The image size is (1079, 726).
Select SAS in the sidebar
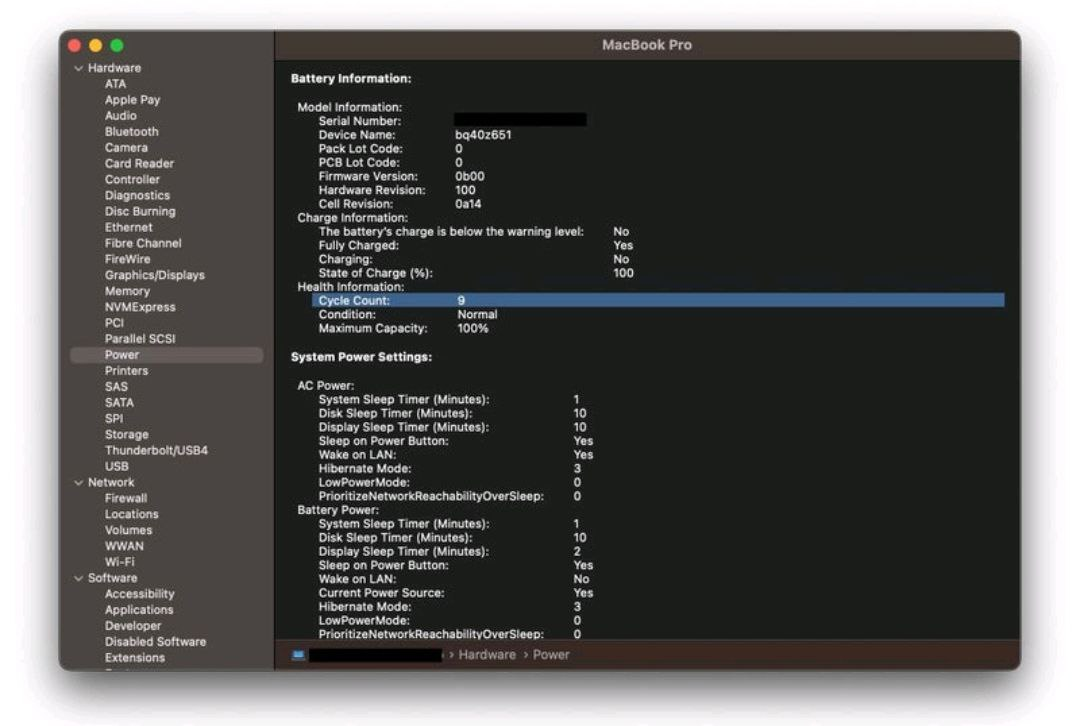(x=116, y=387)
